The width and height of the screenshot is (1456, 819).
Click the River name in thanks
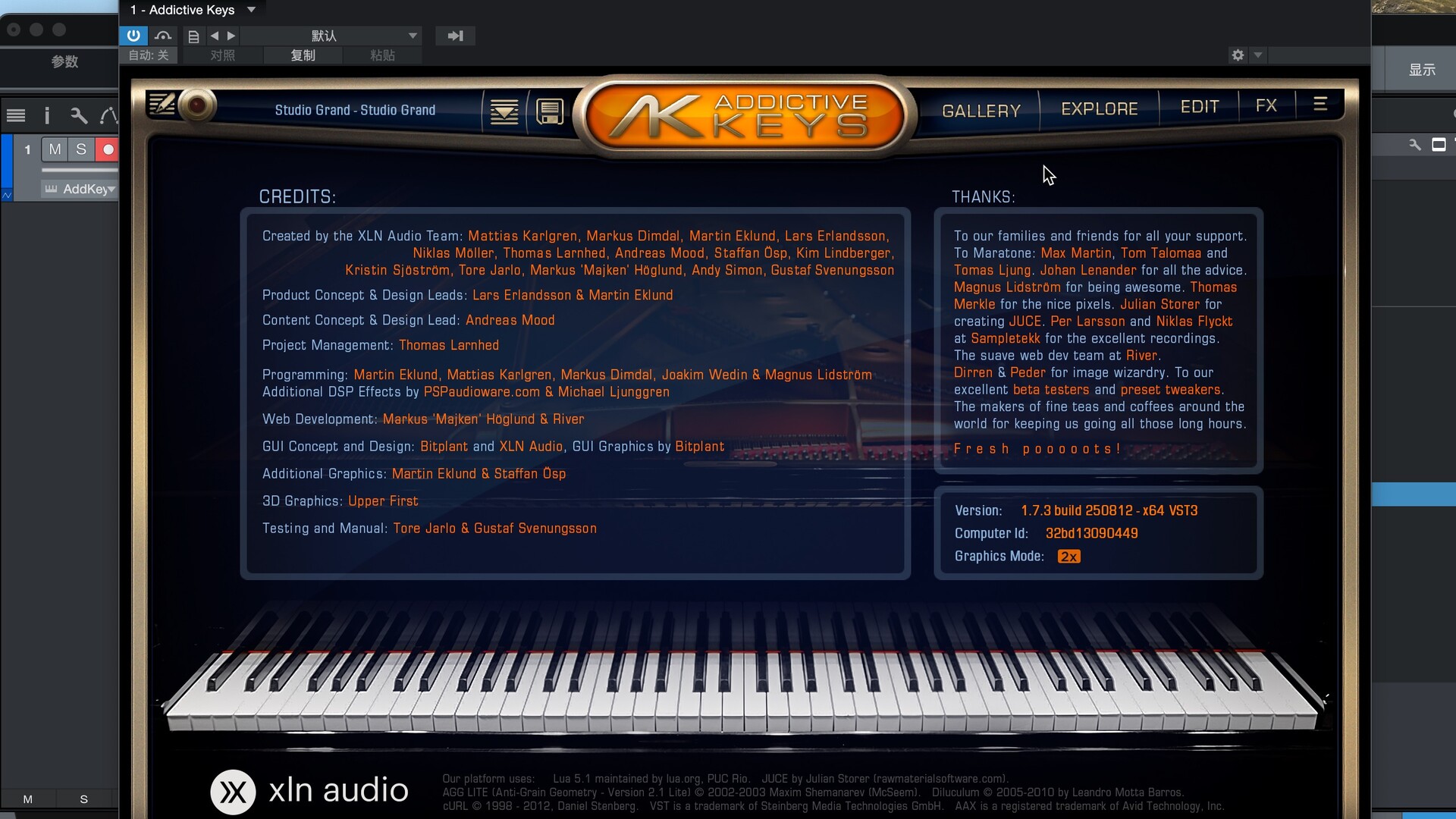[1142, 356]
